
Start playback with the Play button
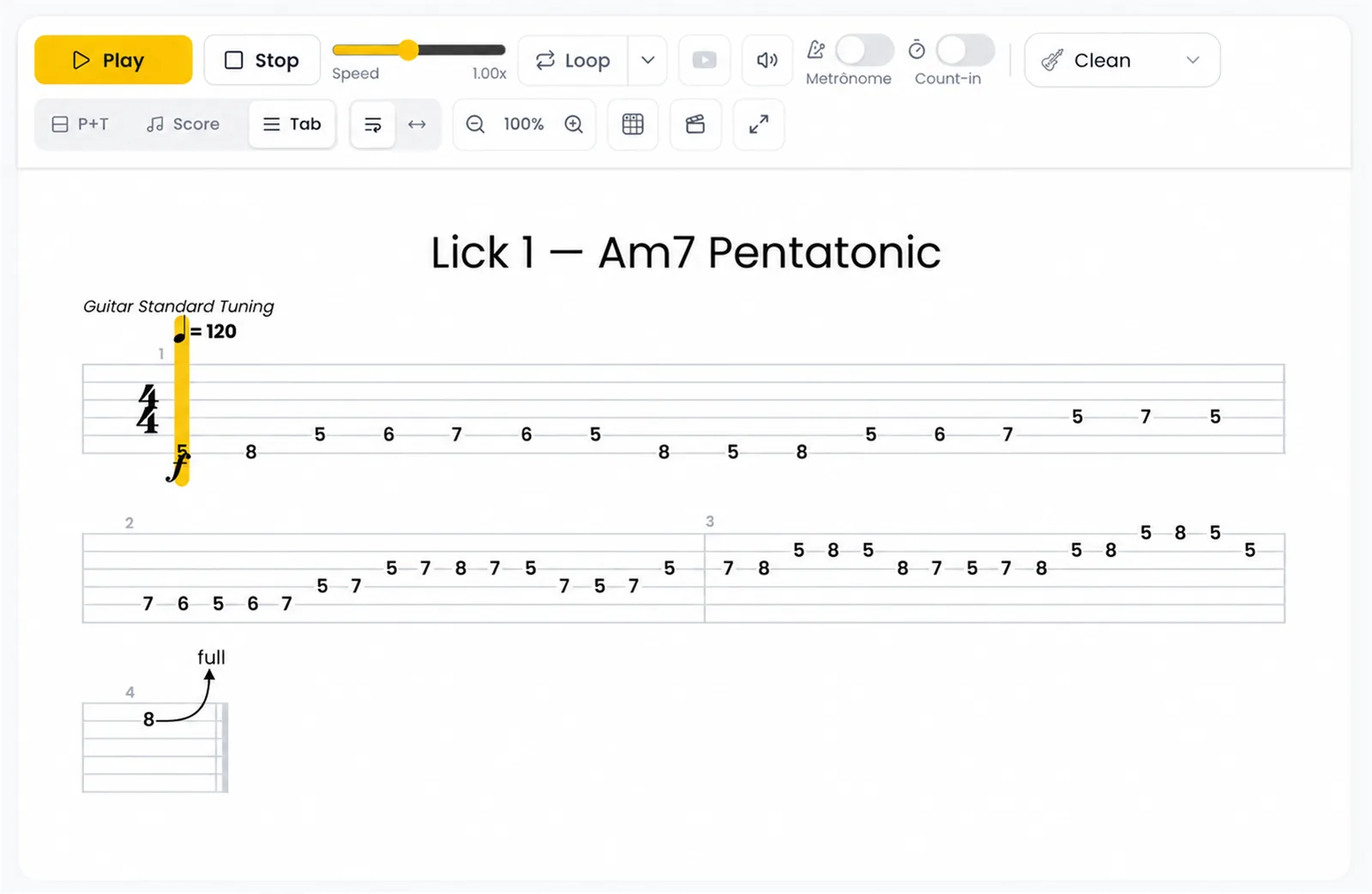point(113,60)
